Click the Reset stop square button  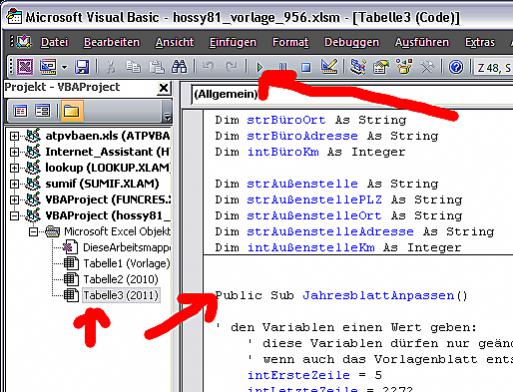tap(306, 68)
